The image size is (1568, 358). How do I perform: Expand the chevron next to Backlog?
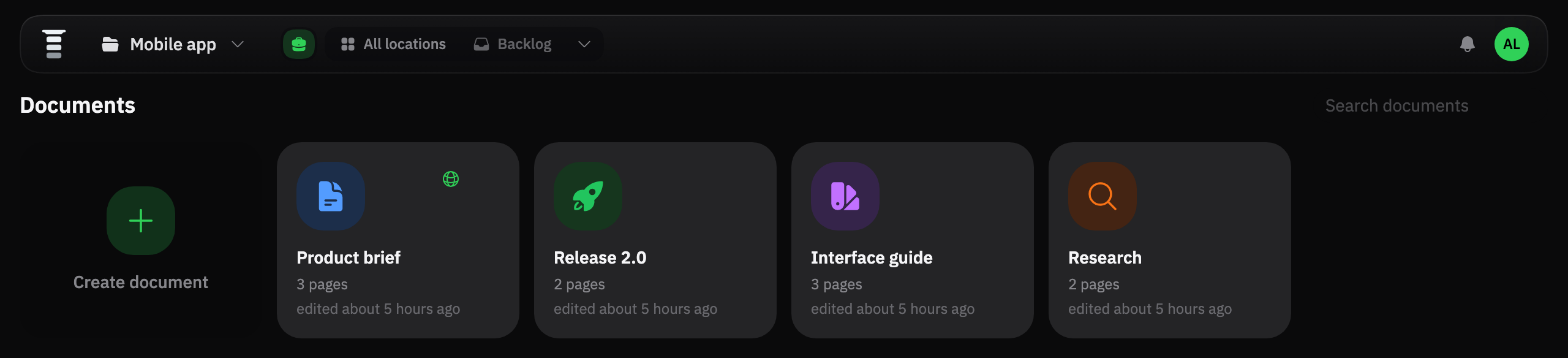pos(584,44)
